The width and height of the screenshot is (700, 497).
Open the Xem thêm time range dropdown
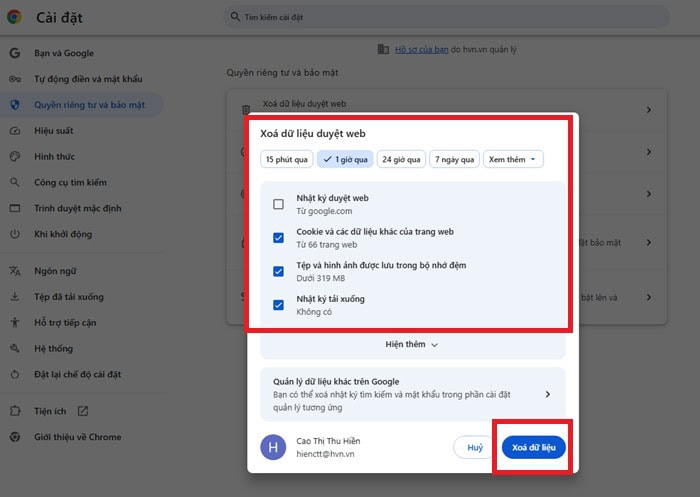[x=513, y=159]
